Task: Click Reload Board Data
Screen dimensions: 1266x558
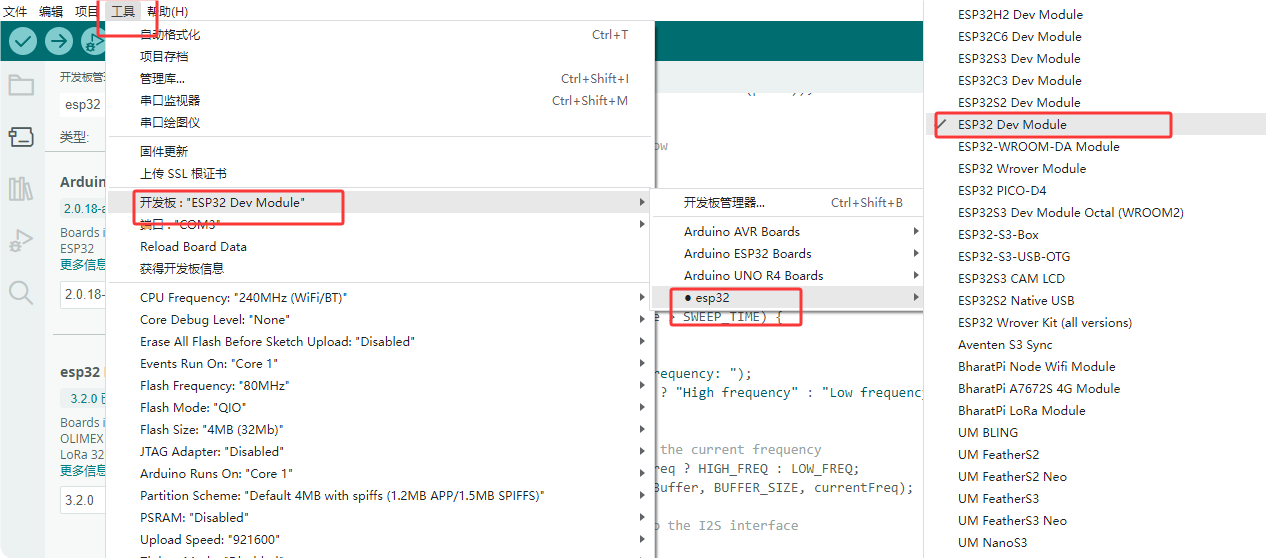Action: coord(380,246)
